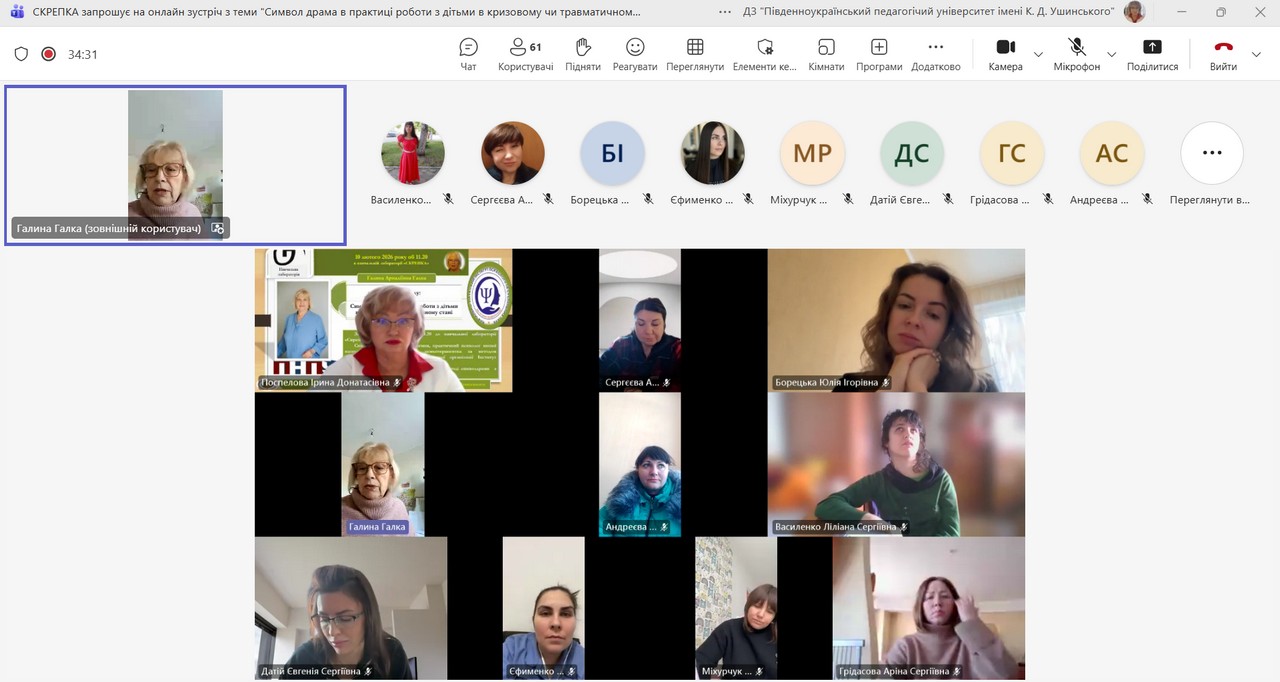
Task: Toggle the Мікрофон mute state
Action: click(1077, 54)
